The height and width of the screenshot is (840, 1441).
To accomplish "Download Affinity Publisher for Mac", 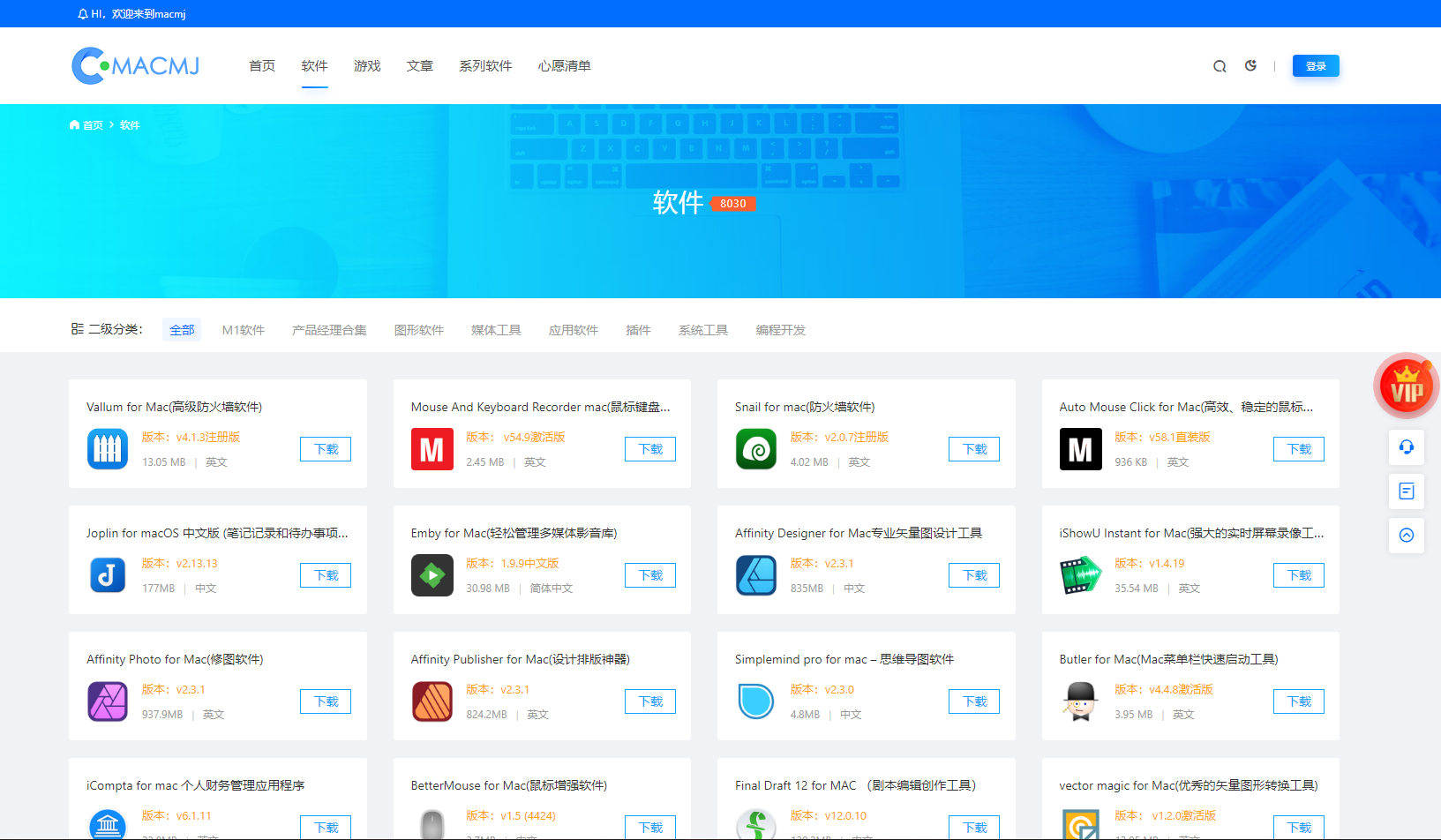I will (x=650, y=701).
